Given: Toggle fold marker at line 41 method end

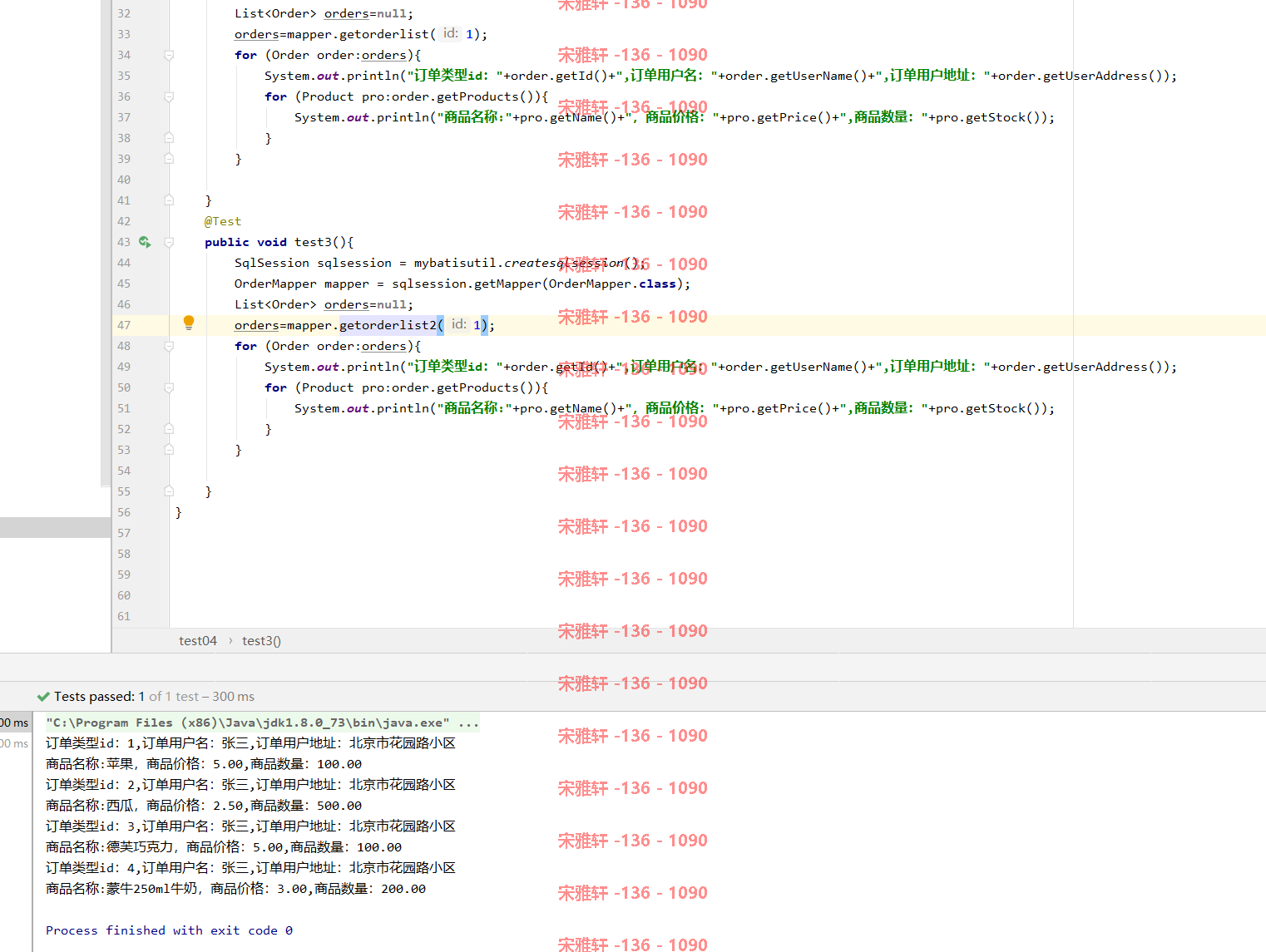Looking at the screenshot, I should click(x=169, y=200).
